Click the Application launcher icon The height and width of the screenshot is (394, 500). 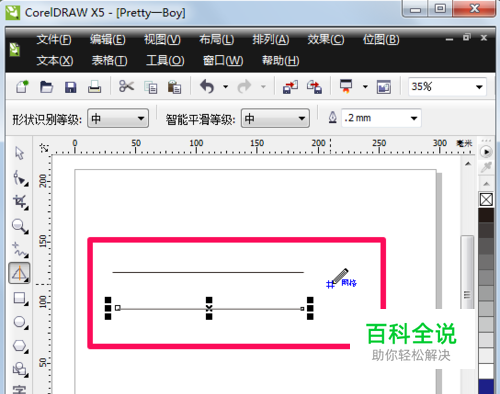346,86
